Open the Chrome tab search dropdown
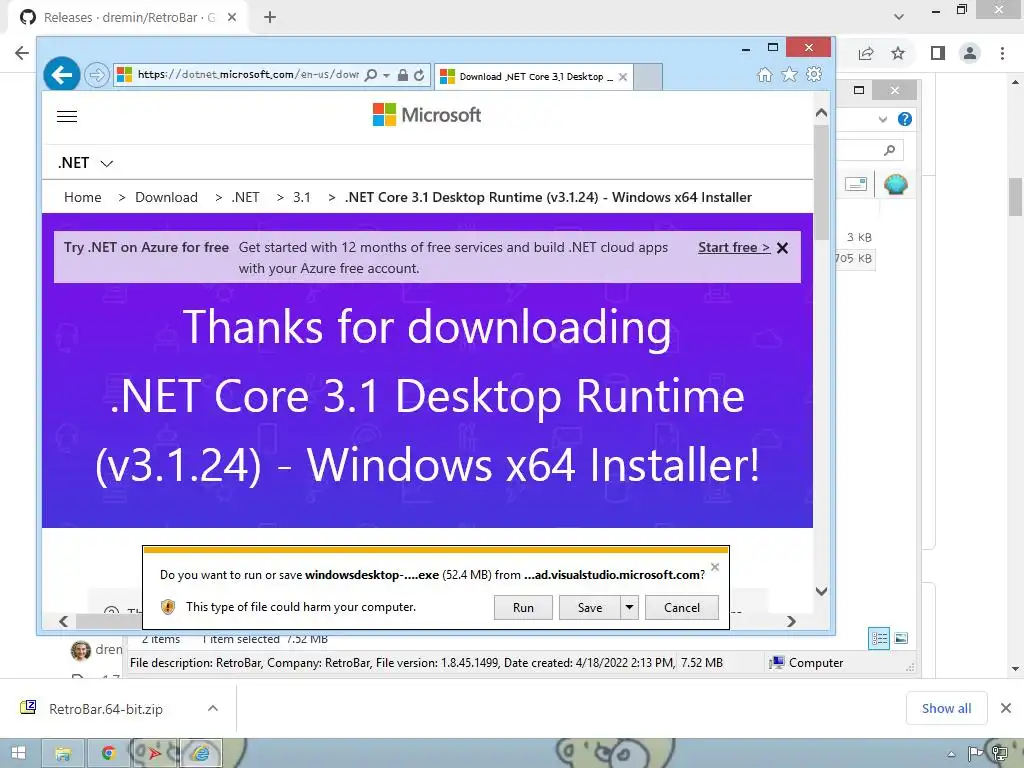 (899, 17)
